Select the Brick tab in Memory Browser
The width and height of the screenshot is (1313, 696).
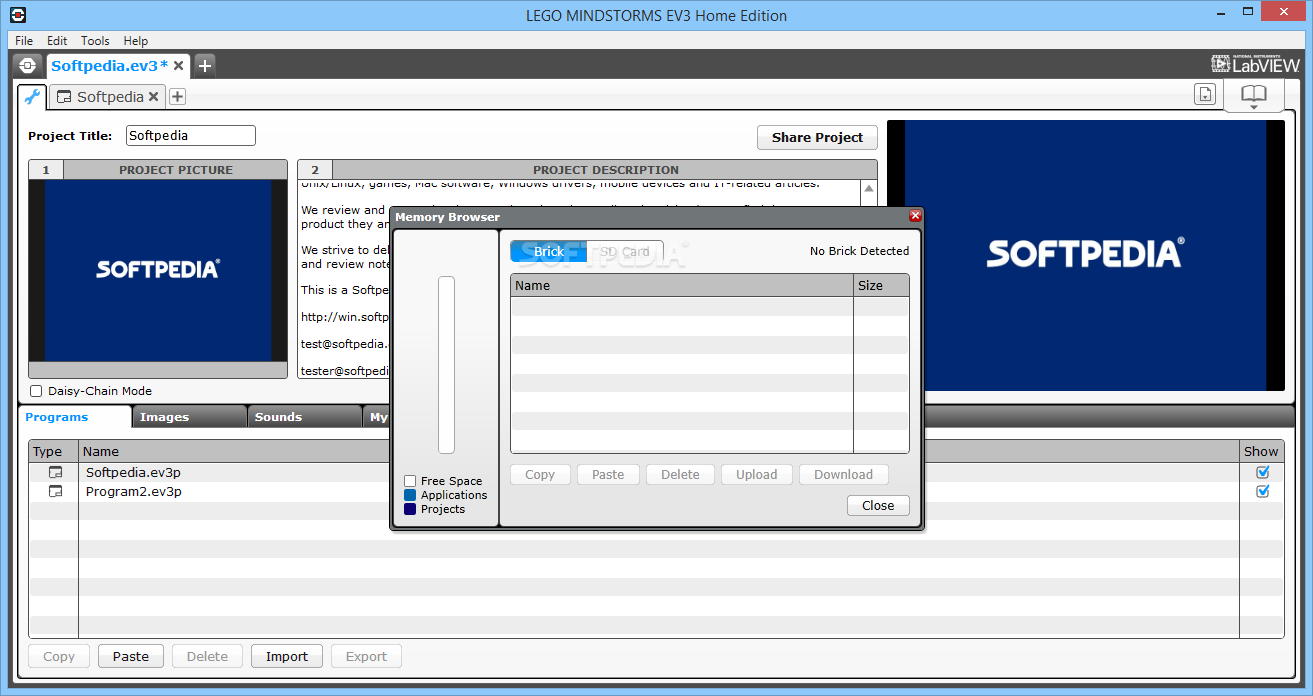point(548,252)
